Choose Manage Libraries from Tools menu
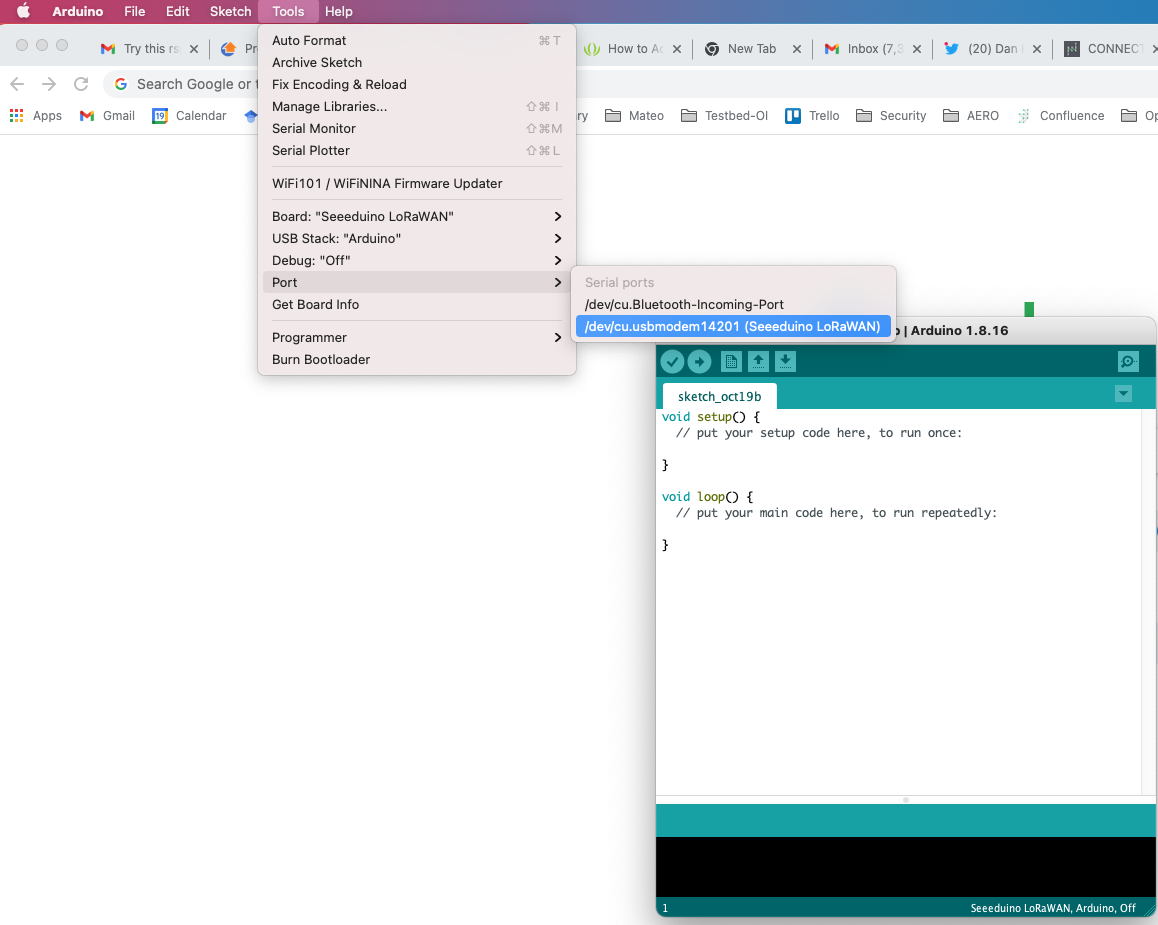The height and width of the screenshot is (925, 1158). tap(329, 106)
